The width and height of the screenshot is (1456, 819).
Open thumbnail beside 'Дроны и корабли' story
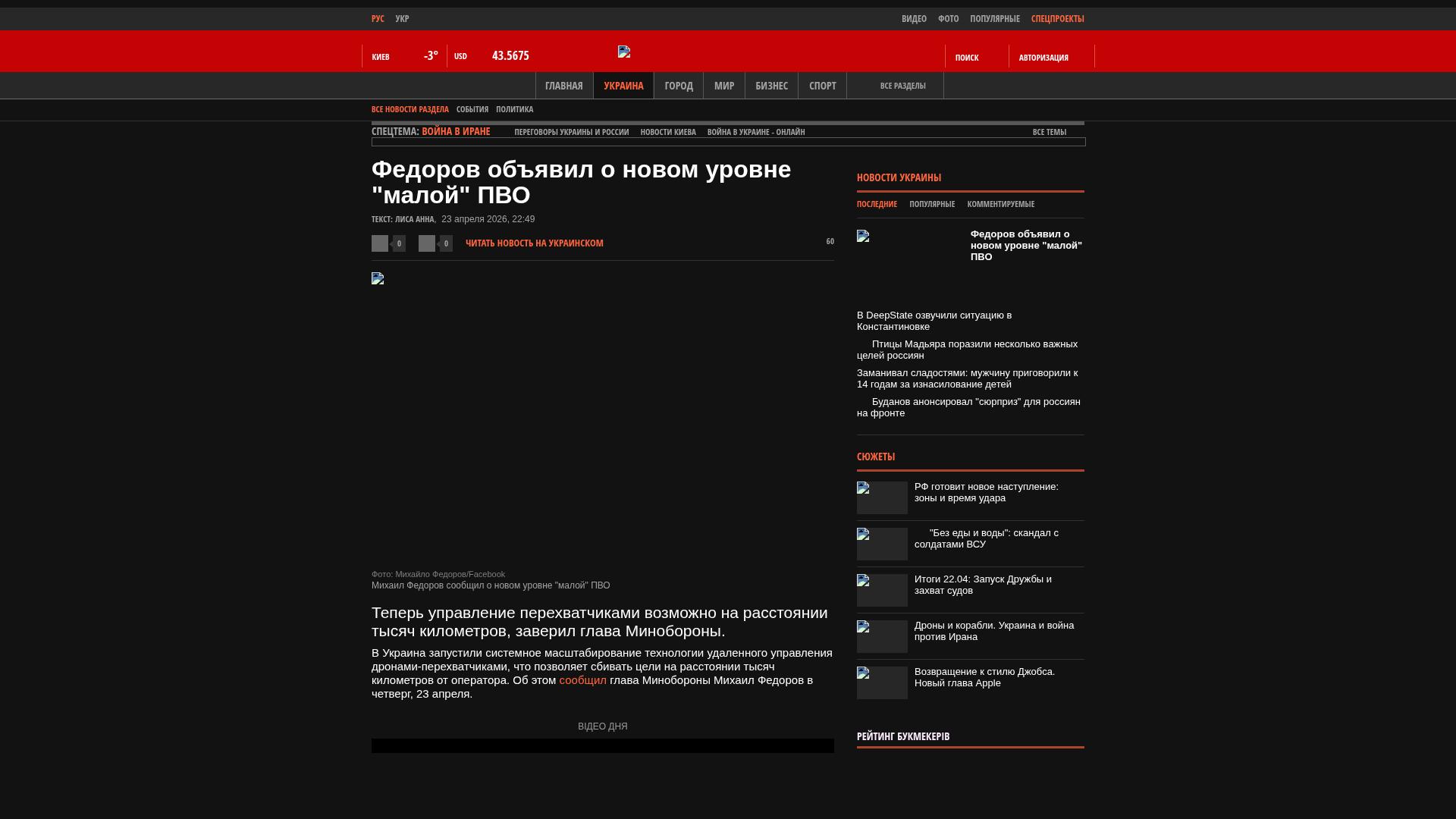coord(882,636)
